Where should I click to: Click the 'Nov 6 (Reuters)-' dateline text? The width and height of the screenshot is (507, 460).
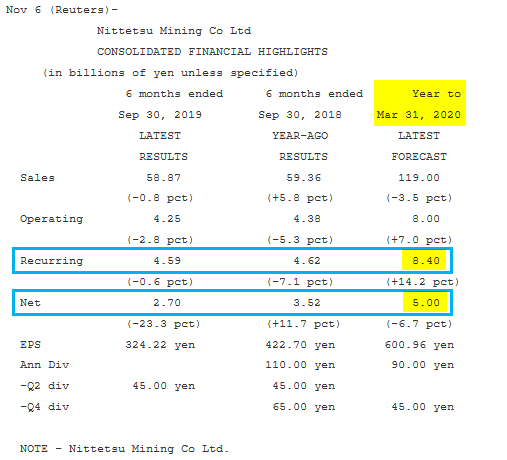coord(62,10)
